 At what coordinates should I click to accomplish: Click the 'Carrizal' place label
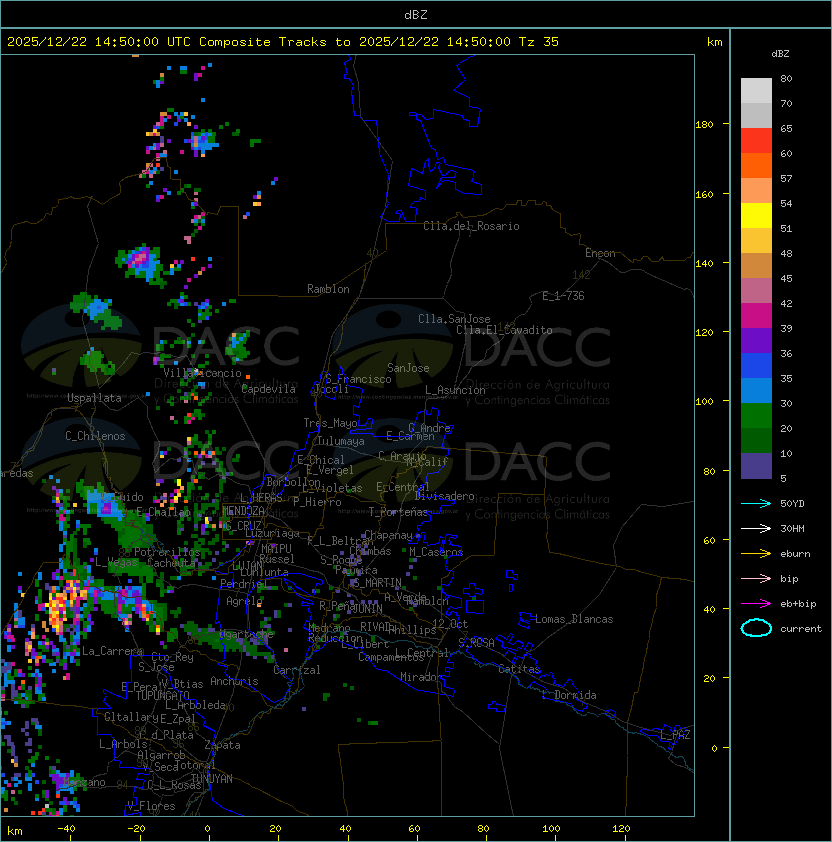point(297,670)
